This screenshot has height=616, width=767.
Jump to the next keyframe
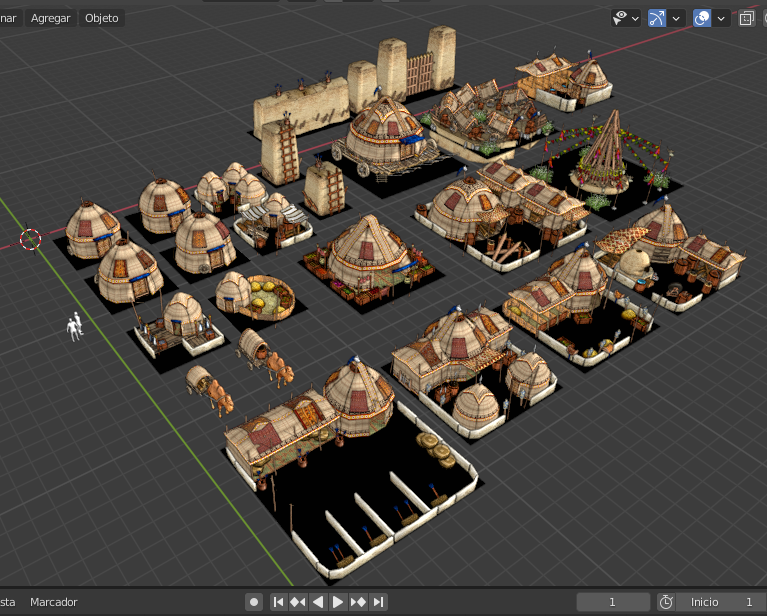[358, 602]
